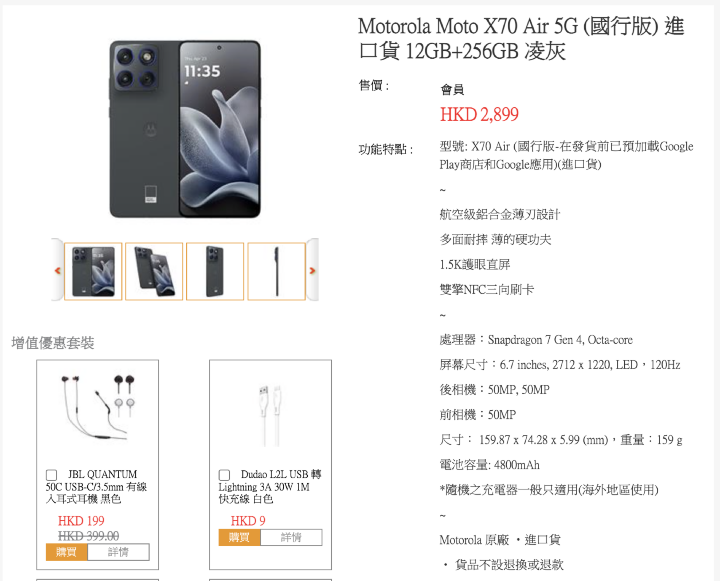Click 購買 button under Dudao cable
720x581 pixels.
[239, 537]
